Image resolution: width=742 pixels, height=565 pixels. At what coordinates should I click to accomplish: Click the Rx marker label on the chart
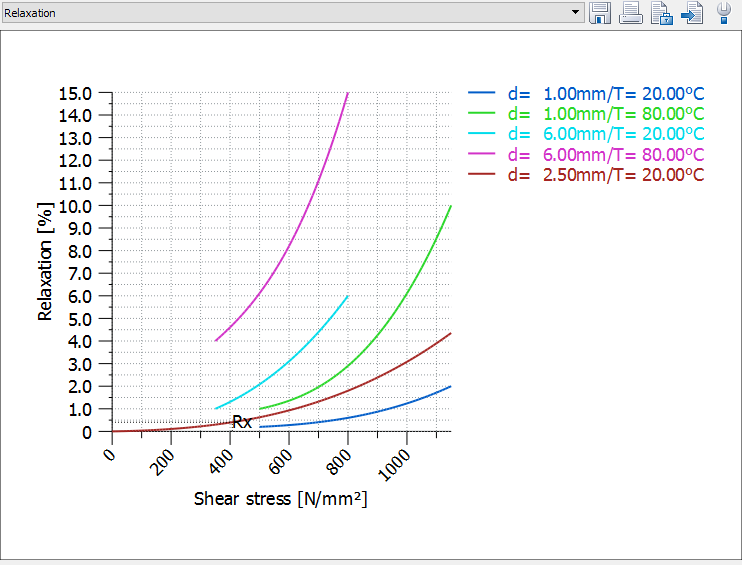pyautogui.click(x=242, y=422)
